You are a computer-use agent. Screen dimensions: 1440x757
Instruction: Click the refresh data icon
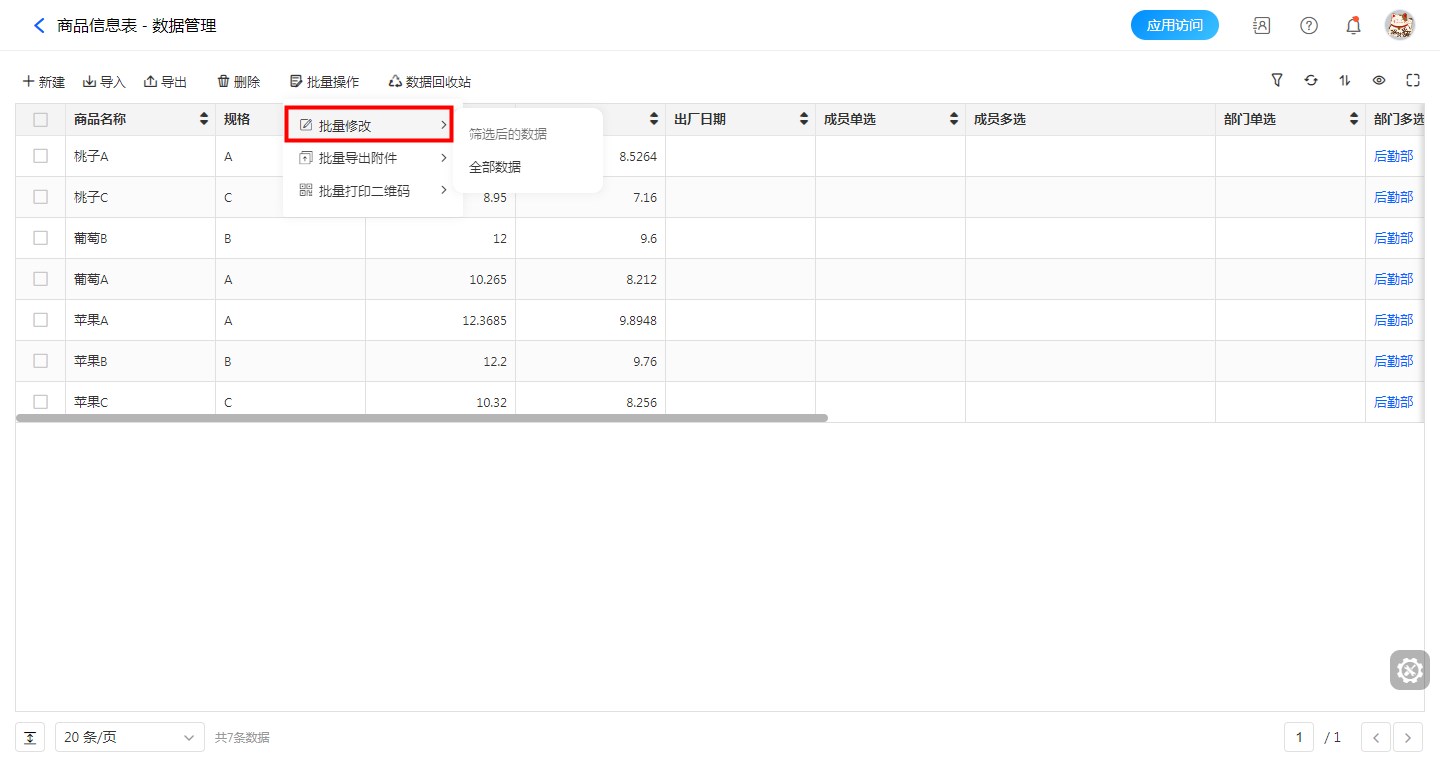[1311, 81]
